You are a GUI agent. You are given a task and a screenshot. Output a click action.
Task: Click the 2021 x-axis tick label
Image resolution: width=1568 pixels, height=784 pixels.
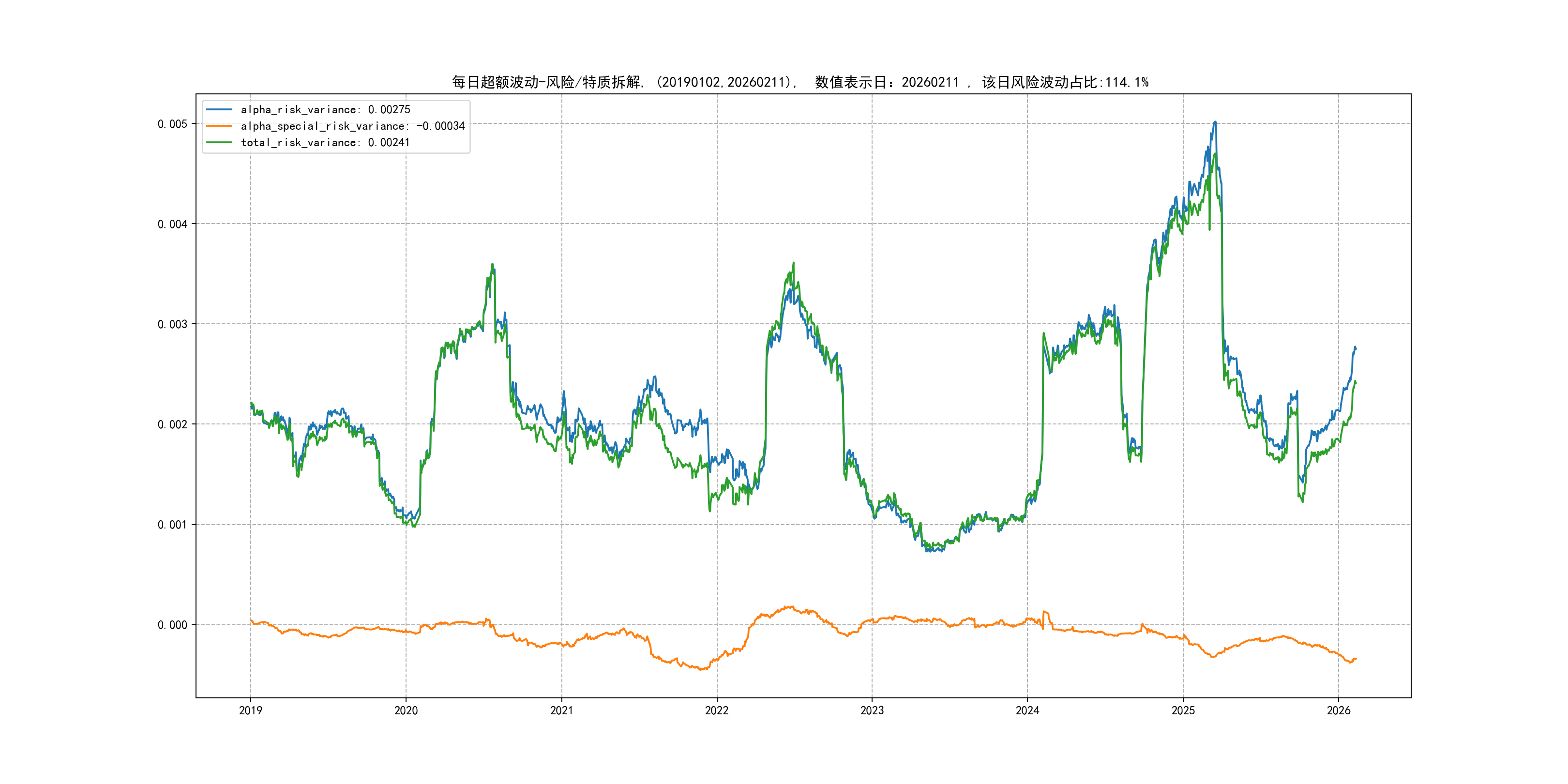click(x=561, y=710)
